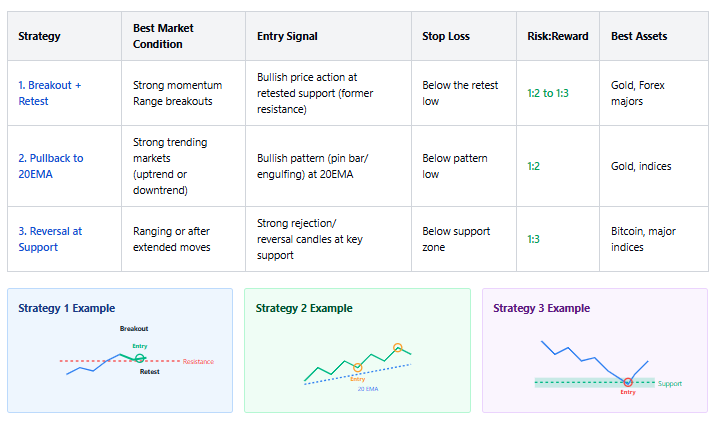Select the Best Assets column header

pos(639,36)
